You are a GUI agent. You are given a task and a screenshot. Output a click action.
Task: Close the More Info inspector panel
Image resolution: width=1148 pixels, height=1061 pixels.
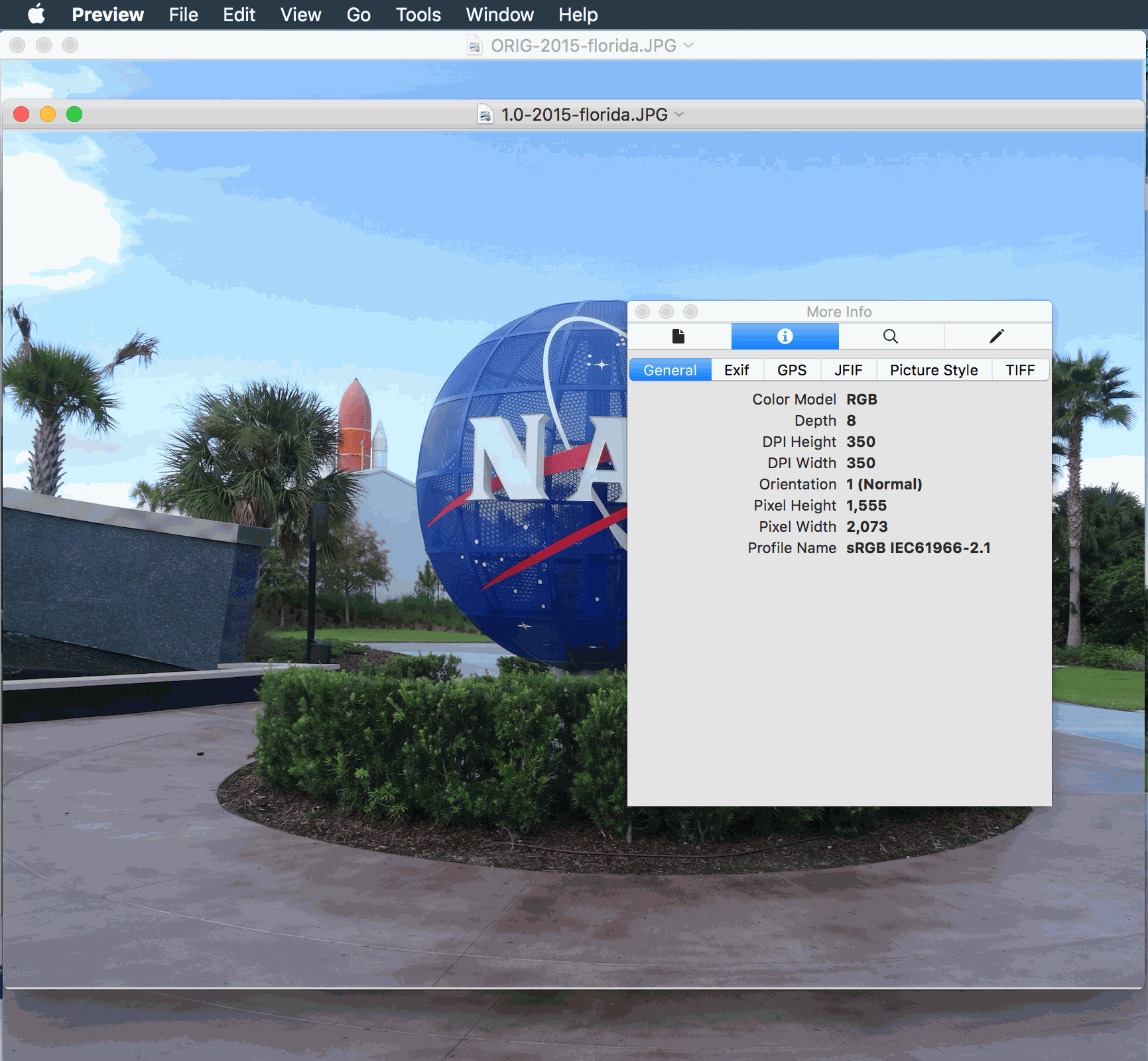coord(643,312)
